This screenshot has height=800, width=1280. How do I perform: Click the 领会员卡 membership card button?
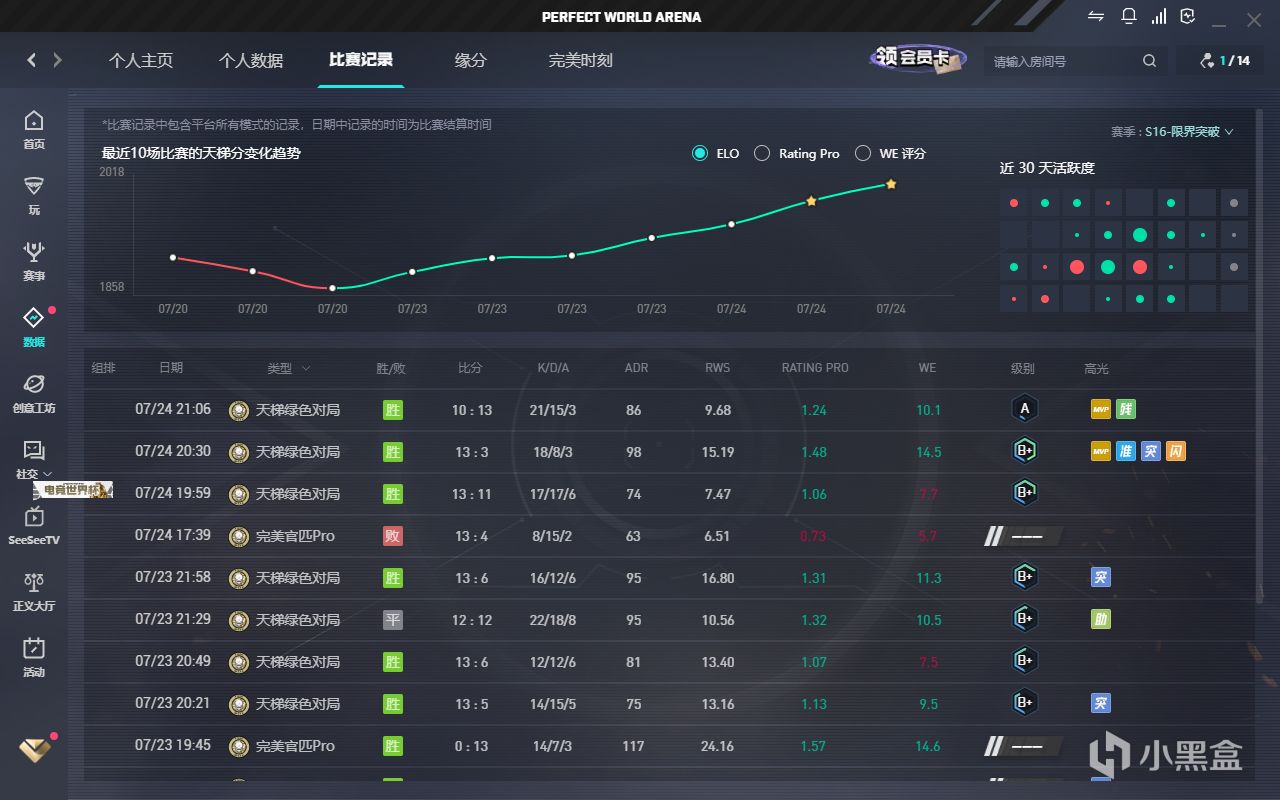click(918, 58)
